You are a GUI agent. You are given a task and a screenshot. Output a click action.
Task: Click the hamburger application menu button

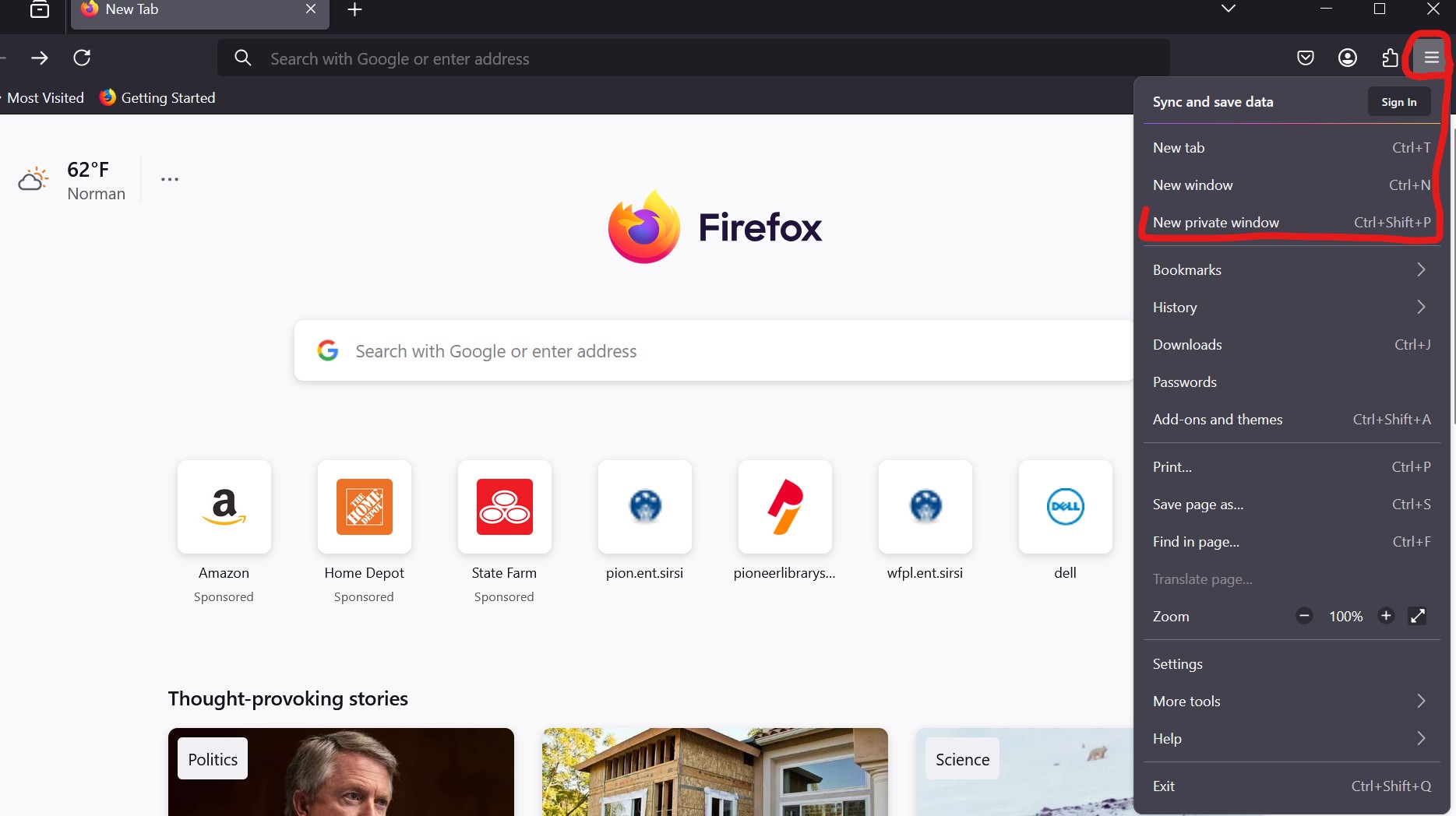point(1431,58)
